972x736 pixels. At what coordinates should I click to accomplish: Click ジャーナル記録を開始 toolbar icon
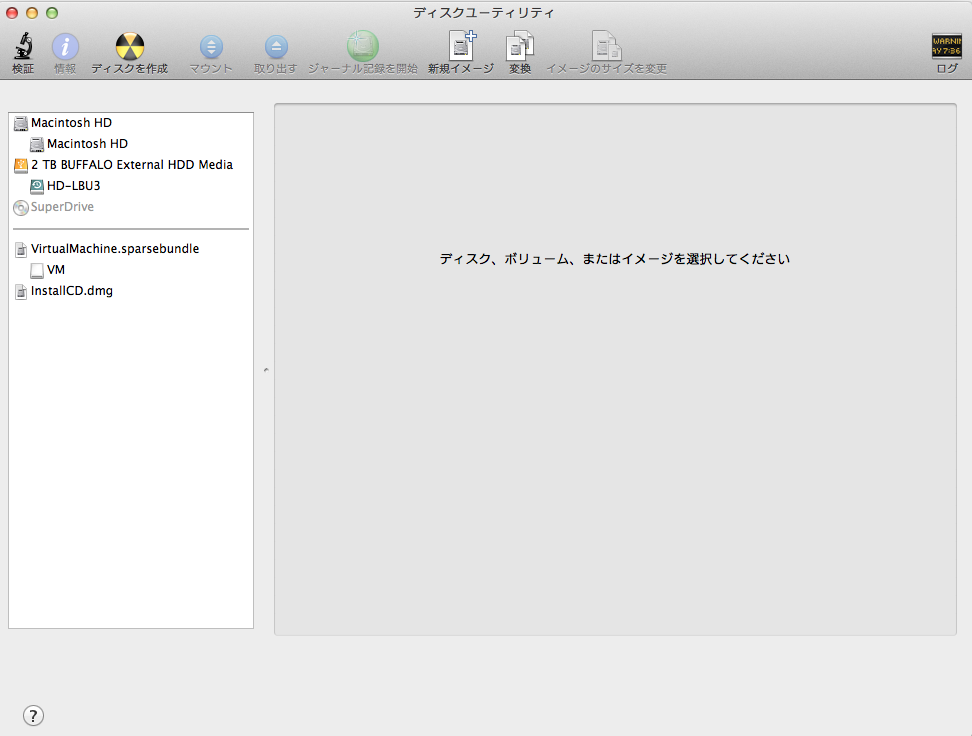pyautogui.click(x=363, y=47)
